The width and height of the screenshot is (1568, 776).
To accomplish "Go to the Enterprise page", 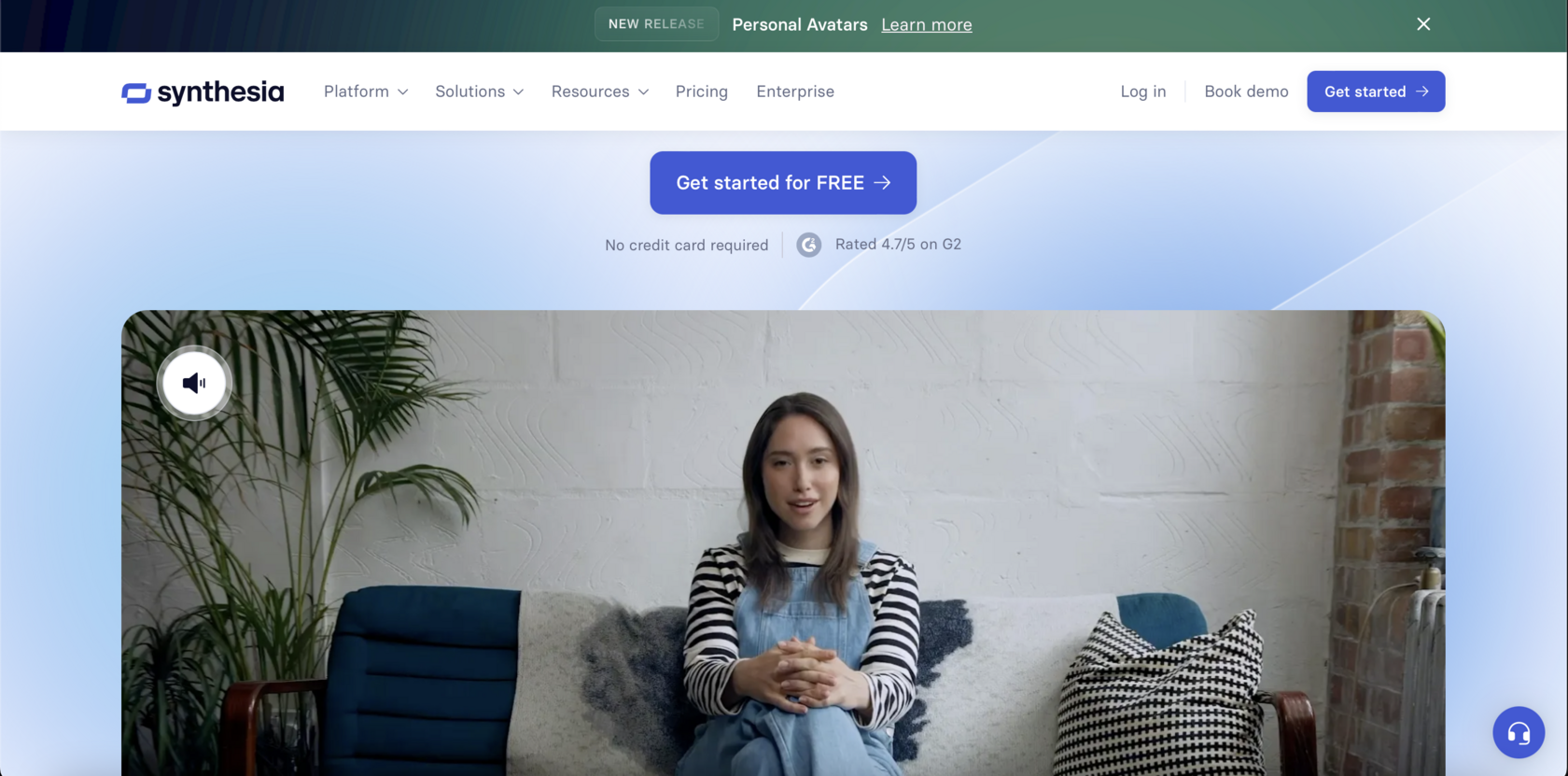I will 795,92.
